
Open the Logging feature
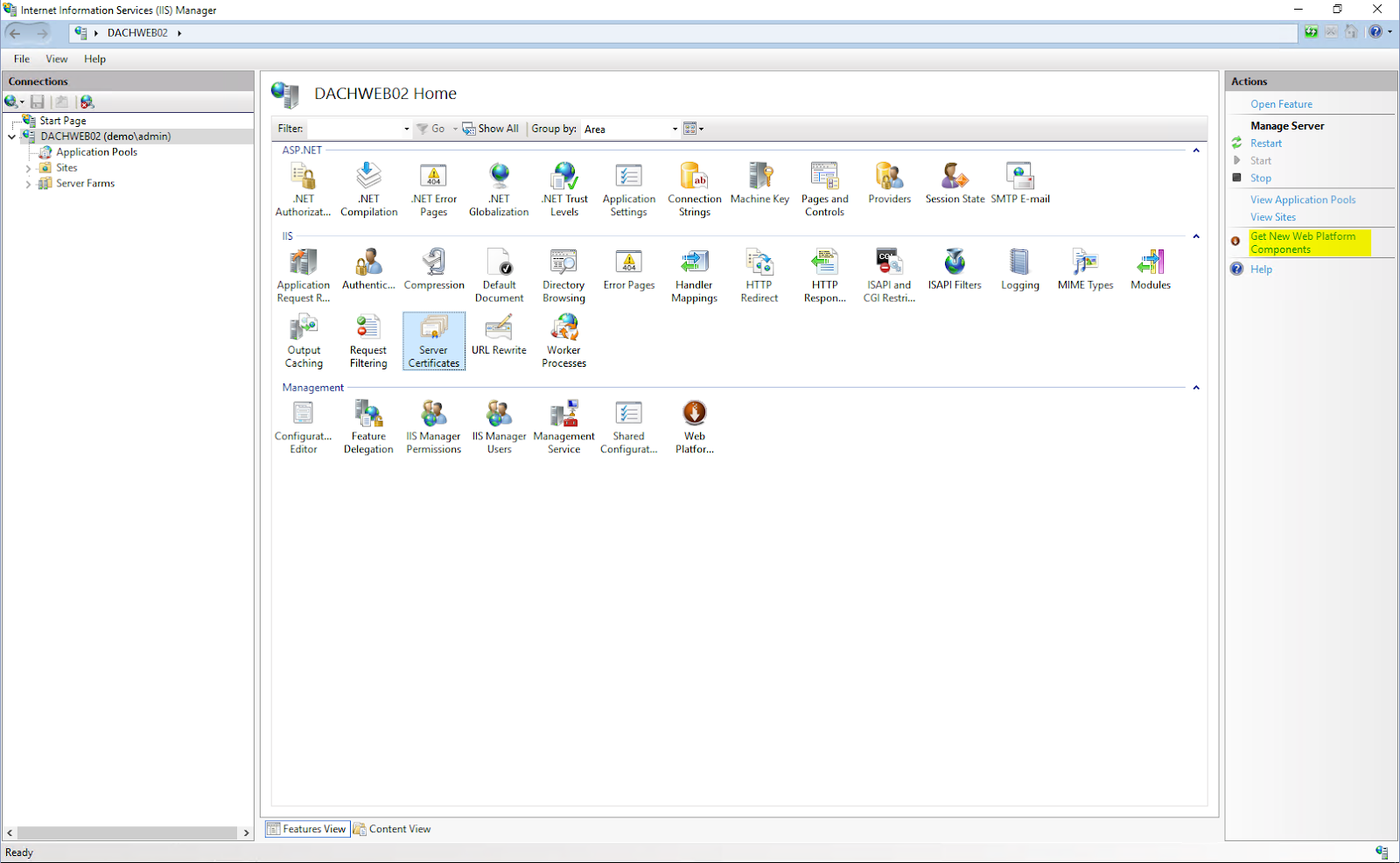tap(1020, 269)
